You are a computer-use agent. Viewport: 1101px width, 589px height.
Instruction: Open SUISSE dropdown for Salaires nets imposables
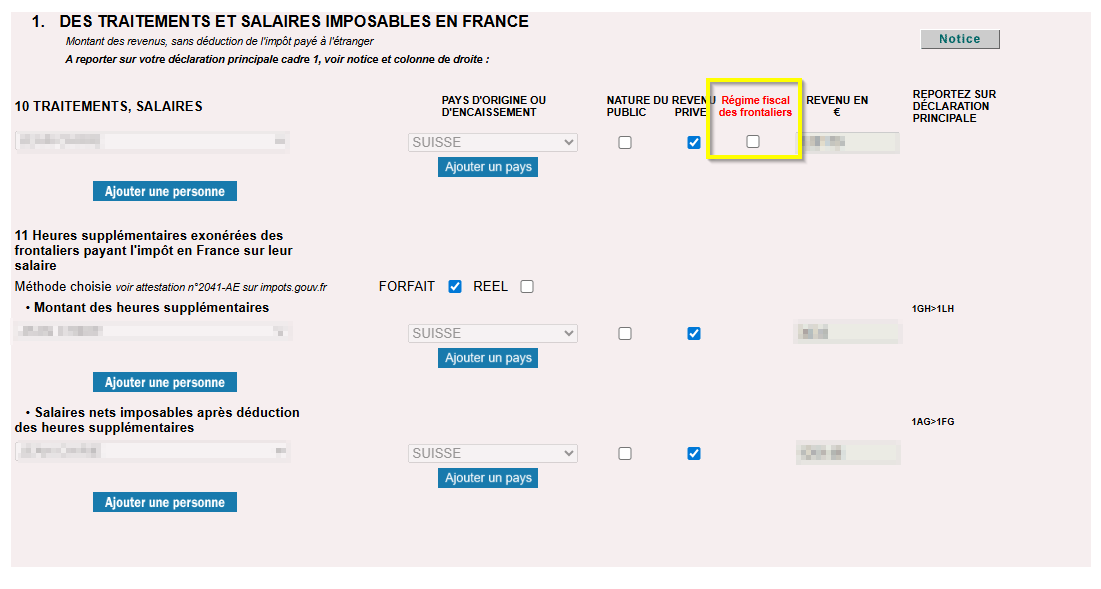[x=493, y=453]
